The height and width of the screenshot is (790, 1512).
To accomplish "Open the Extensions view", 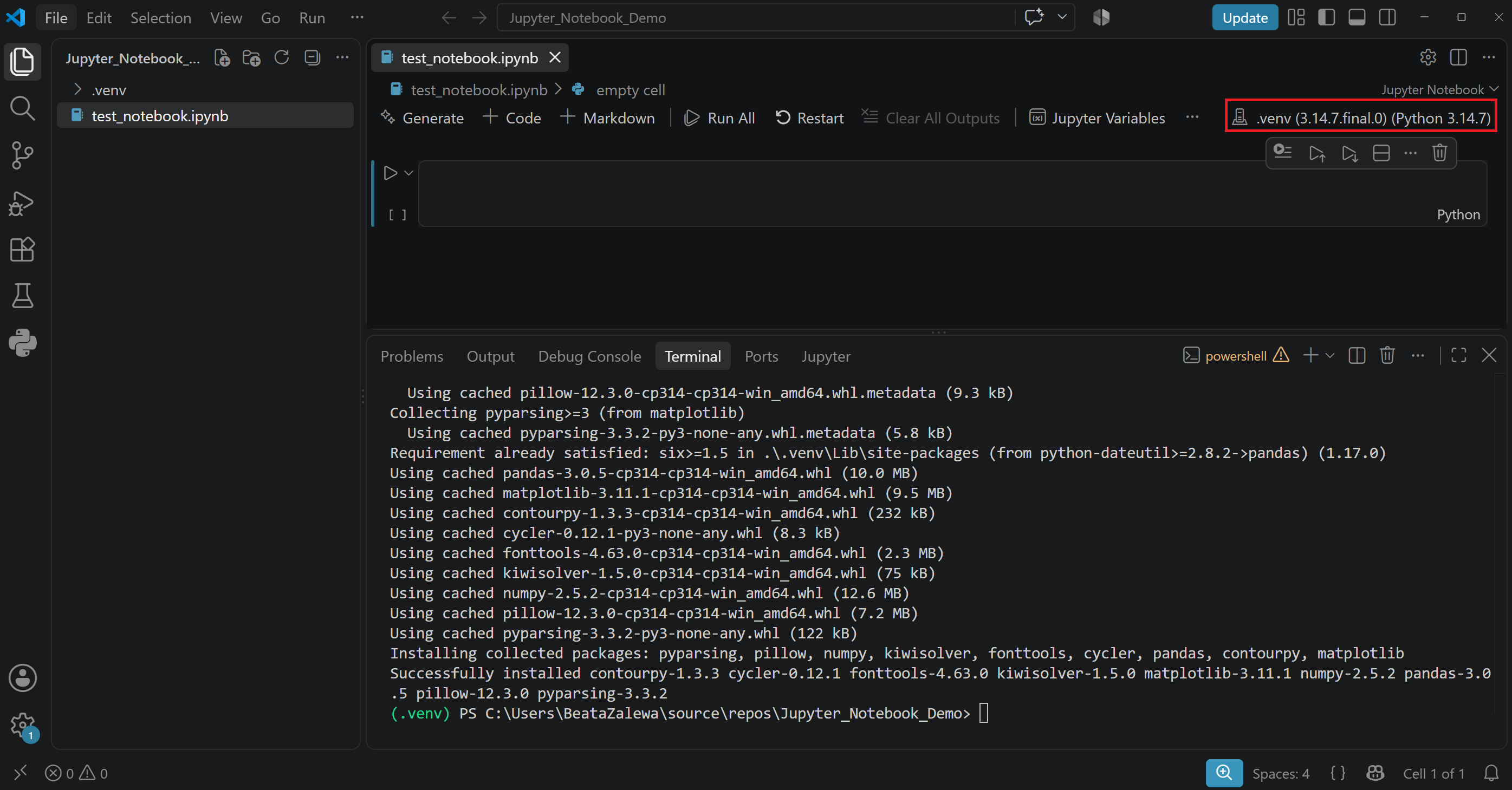I will tap(22, 249).
